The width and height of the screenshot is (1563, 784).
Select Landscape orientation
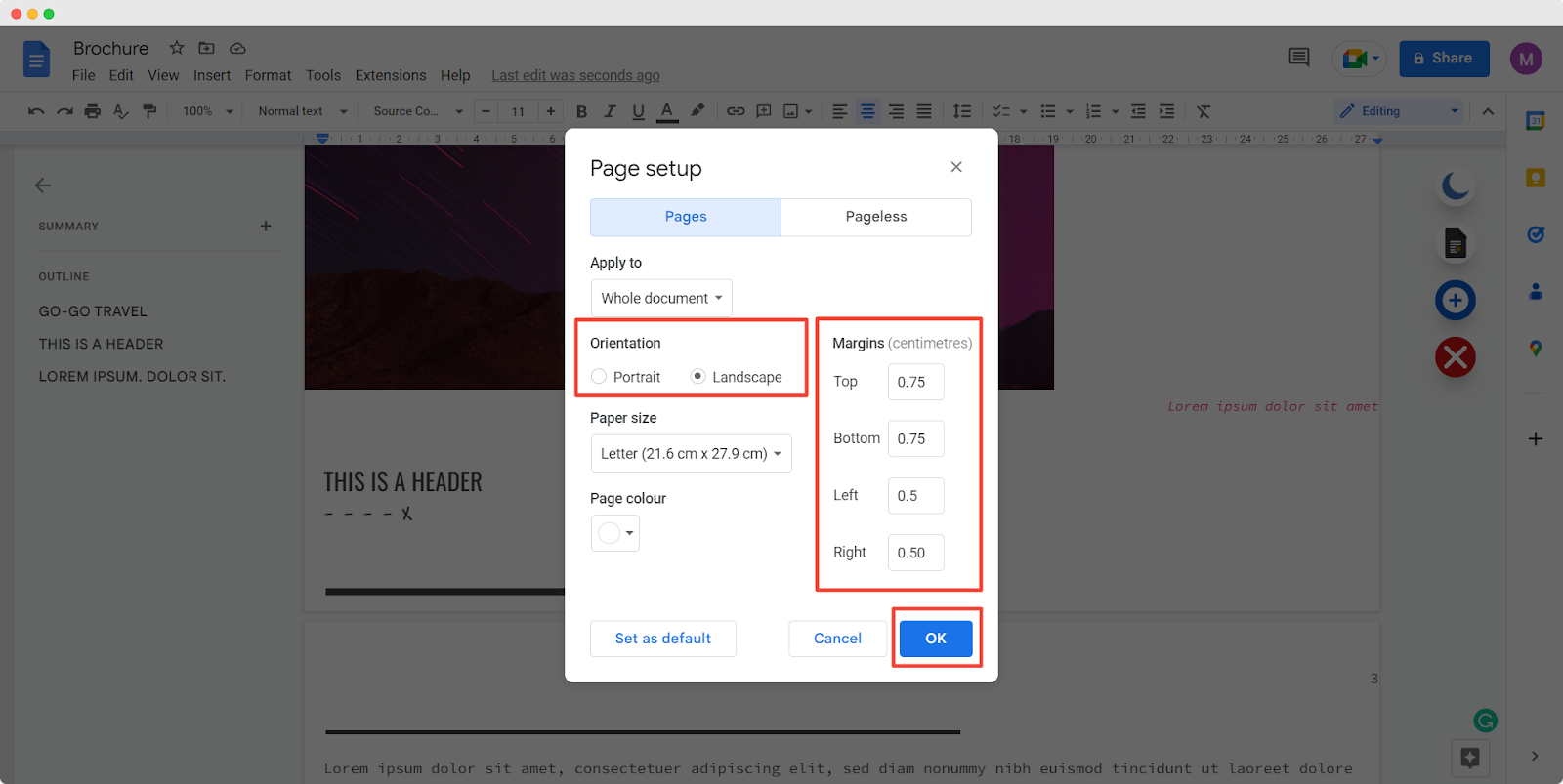click(x=697, y=377)
